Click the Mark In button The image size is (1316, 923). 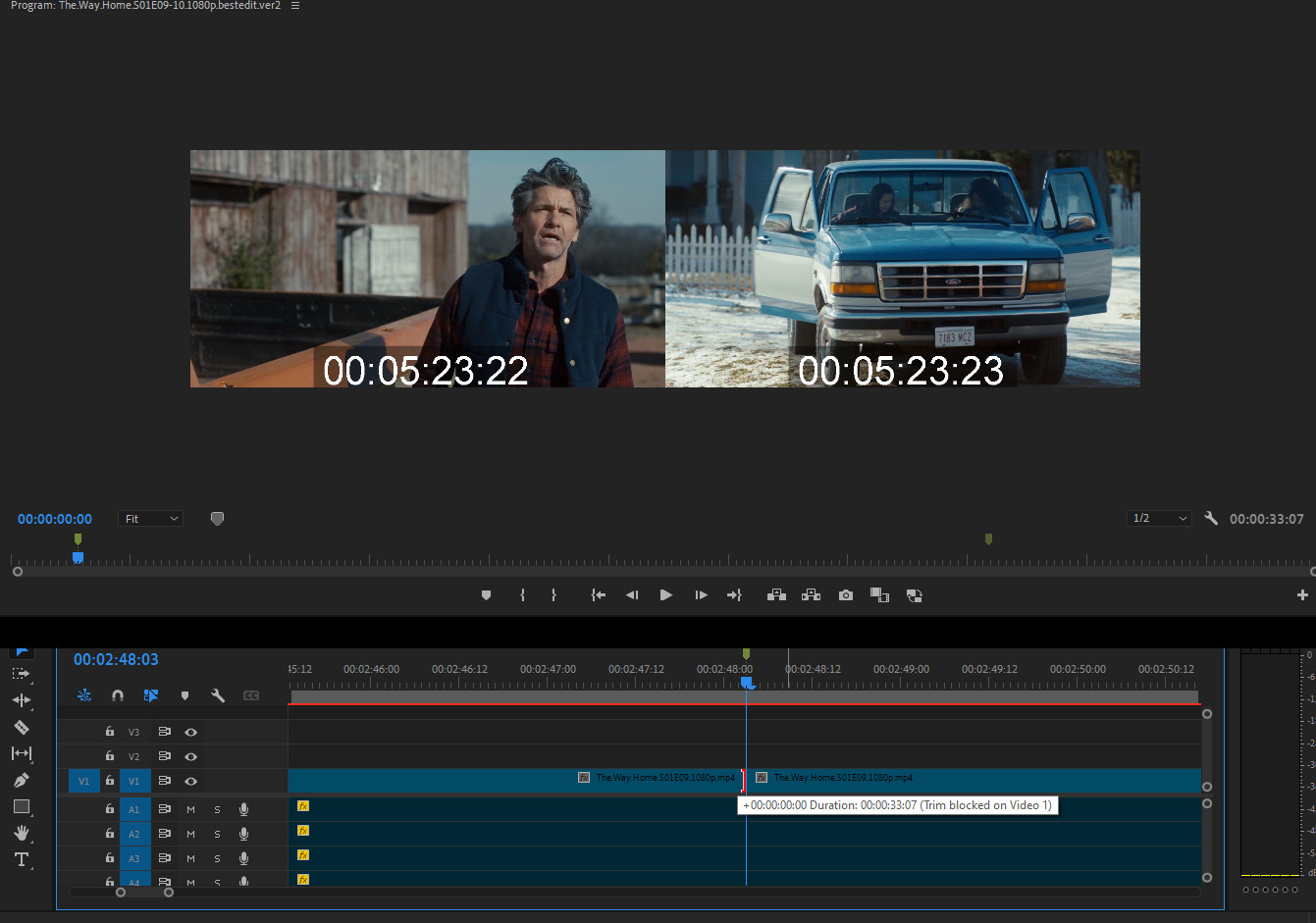pyautogui.click(x=522, y=595)
